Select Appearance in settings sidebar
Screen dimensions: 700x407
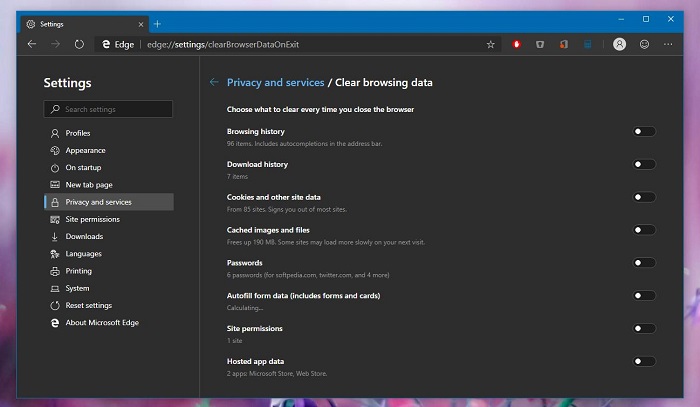(x=85, y=150)
